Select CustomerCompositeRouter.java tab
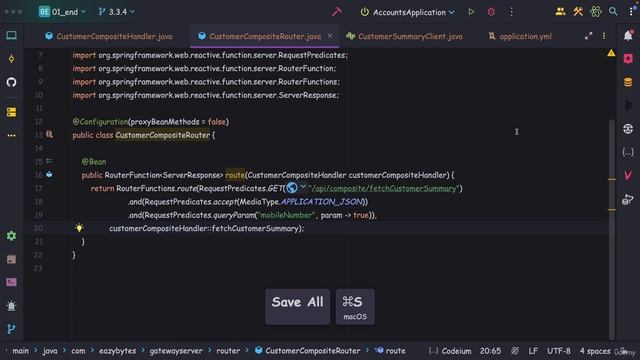This screenshot has height=360, width=640. [x=265, y=36]
